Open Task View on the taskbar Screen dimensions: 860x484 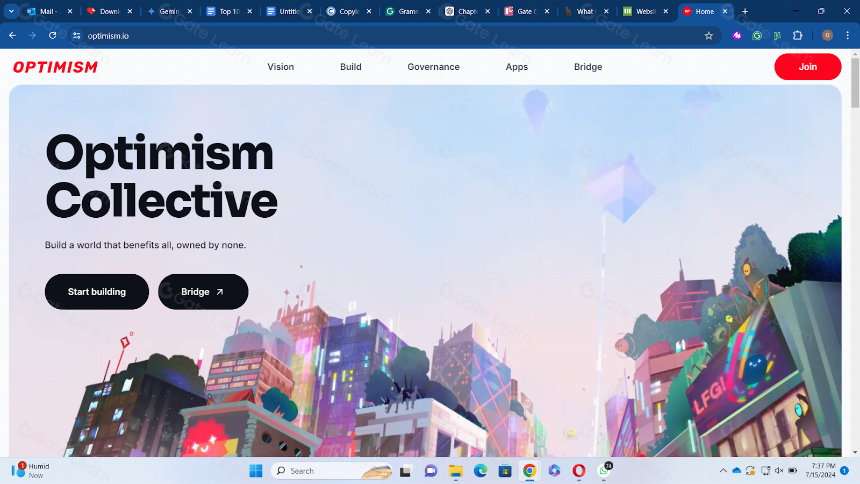point(405,471)
